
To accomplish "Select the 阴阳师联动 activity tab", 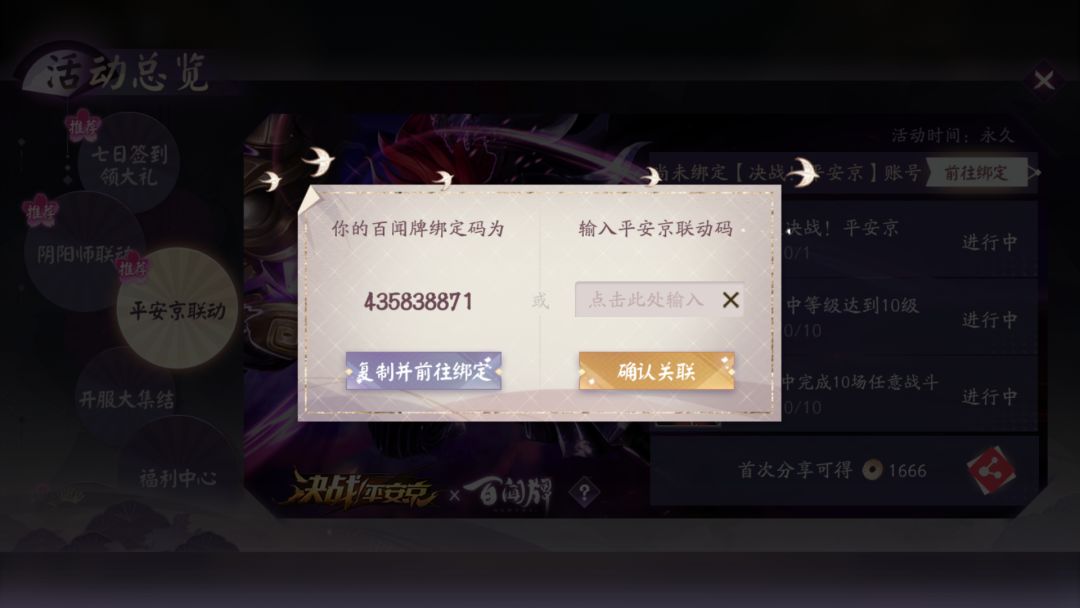I will click(84, 252).
